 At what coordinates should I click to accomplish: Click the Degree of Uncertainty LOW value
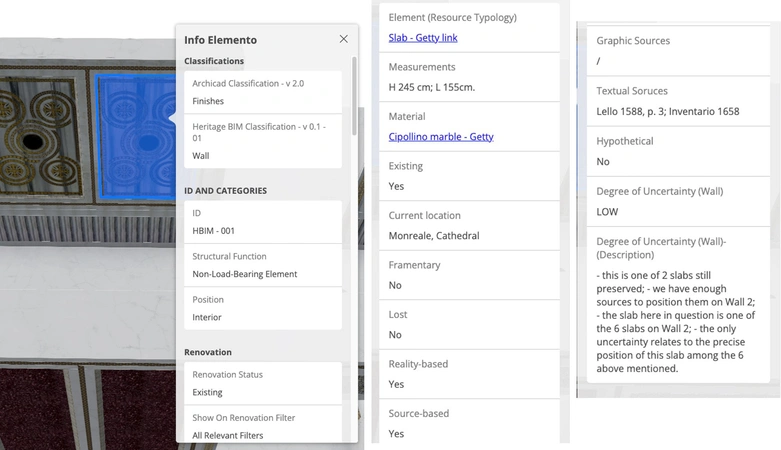[607, 212]
